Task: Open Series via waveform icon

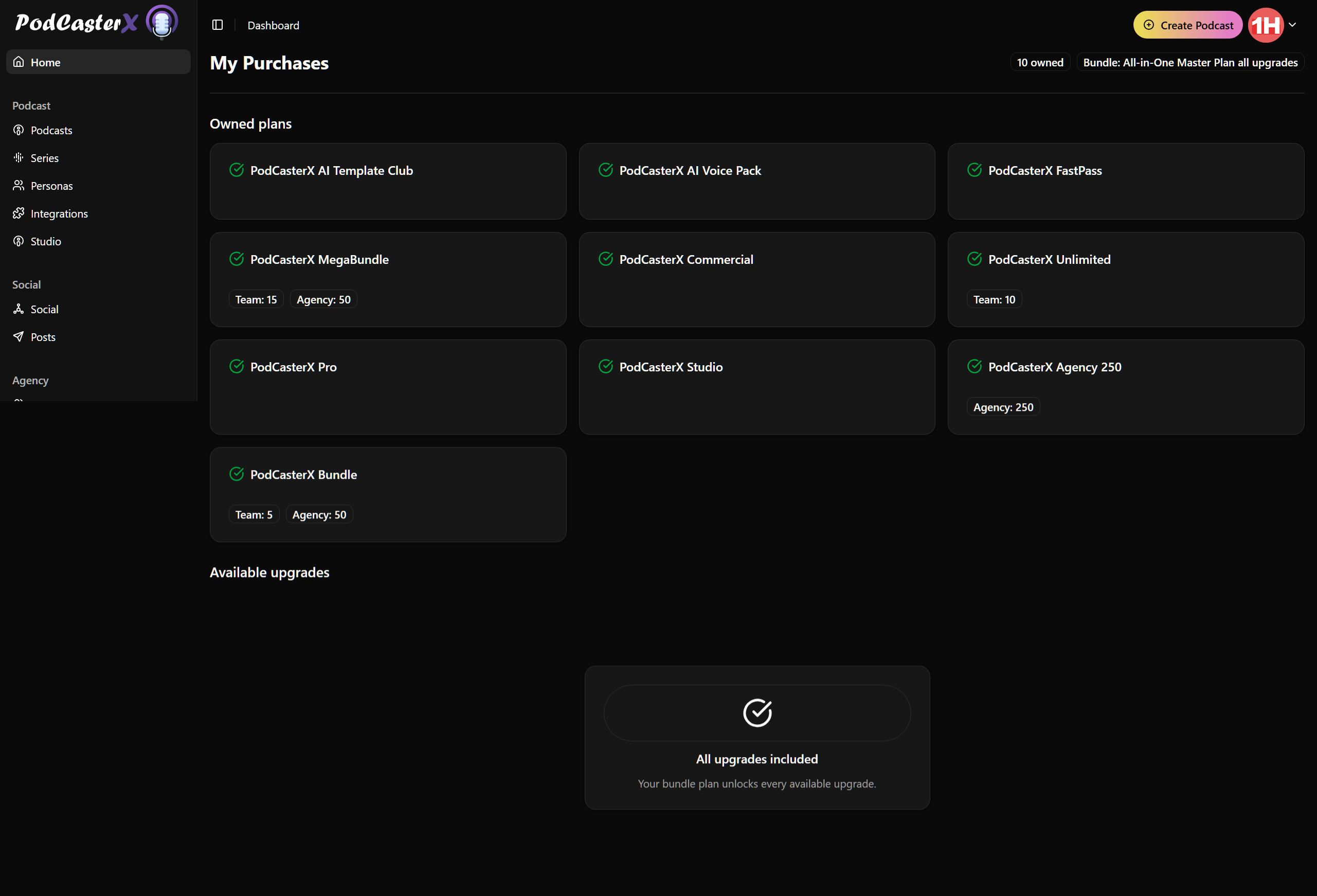Action: [19, 157]
